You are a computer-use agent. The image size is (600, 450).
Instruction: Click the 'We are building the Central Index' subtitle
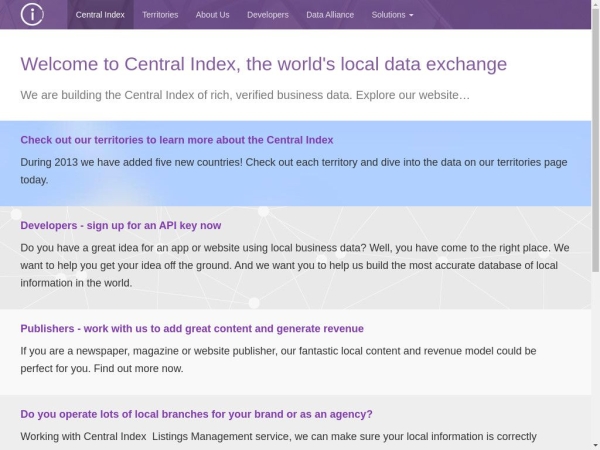pos(245,95)
